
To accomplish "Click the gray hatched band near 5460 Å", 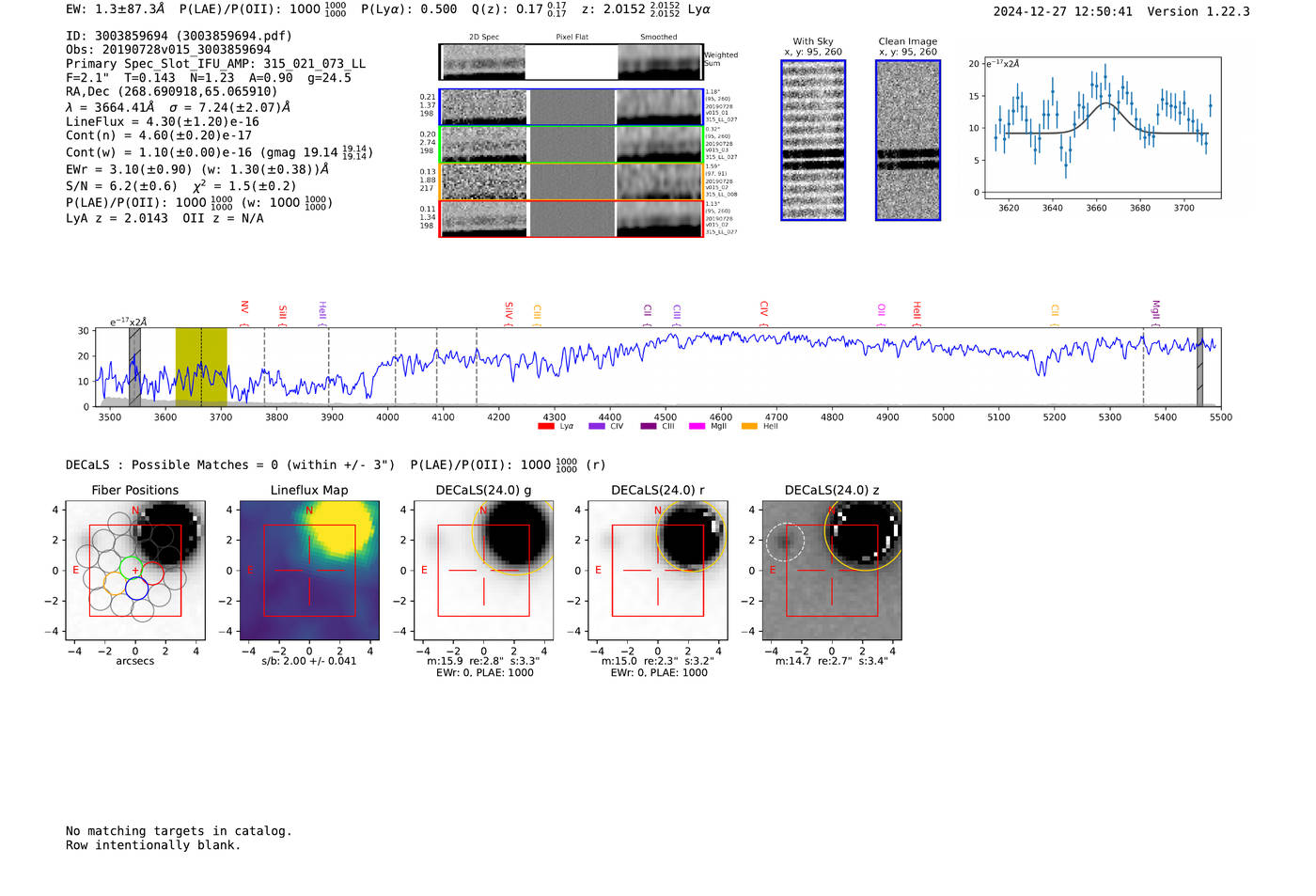I will click(x=1199, y=367).
